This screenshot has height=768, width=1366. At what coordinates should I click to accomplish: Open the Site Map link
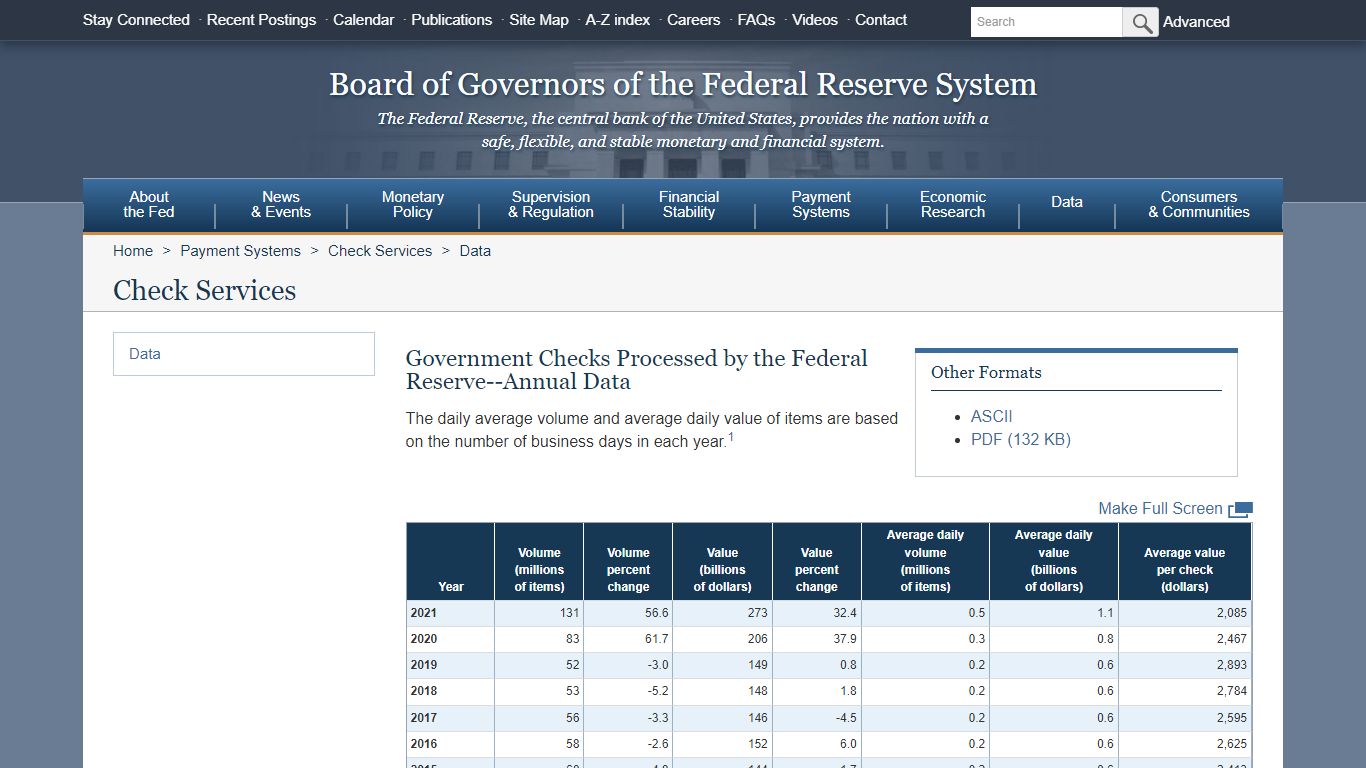[x=538, y=20]
